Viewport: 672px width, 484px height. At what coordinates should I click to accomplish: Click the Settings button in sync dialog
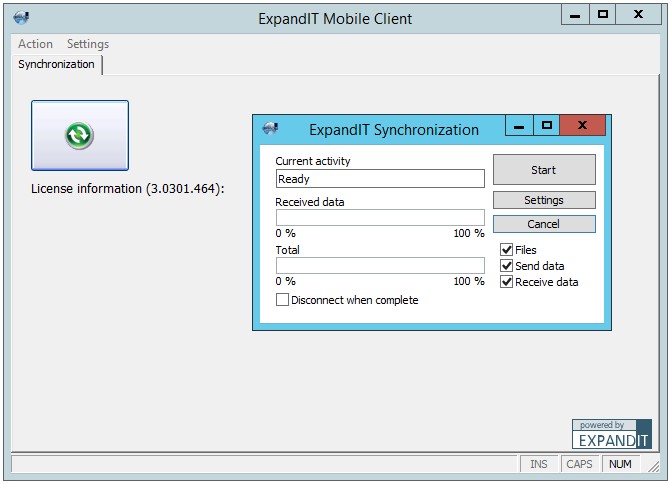544,200
